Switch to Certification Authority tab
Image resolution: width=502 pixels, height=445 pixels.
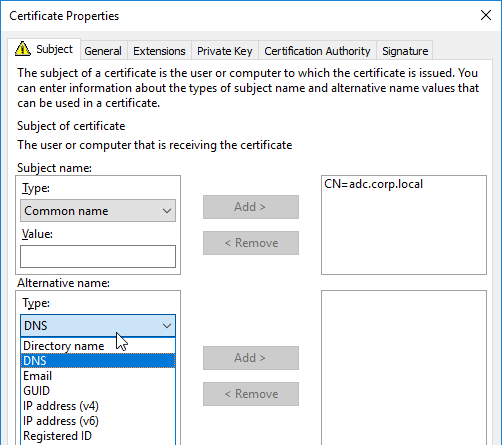317,51
